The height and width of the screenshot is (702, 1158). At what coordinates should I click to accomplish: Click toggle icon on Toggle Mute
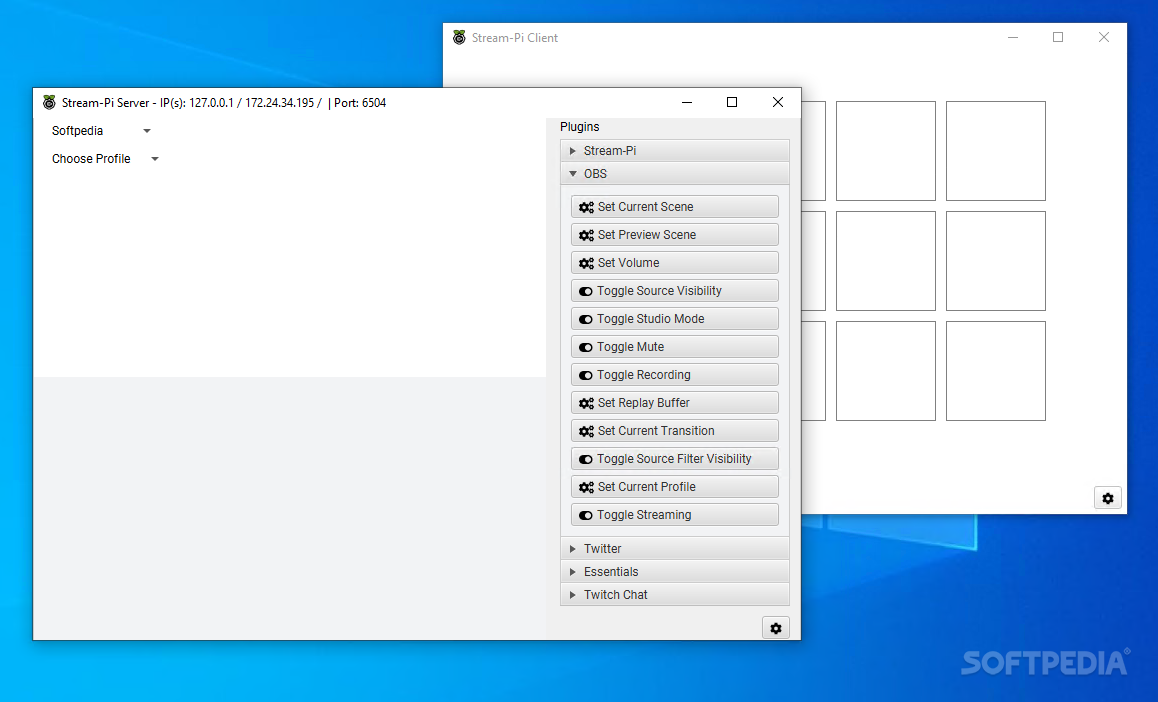586,348
